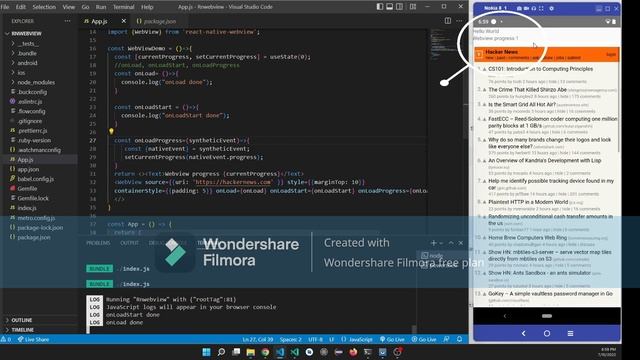
Task: Tap the Android on-screen back chevron
Action: tap(505, 316)
